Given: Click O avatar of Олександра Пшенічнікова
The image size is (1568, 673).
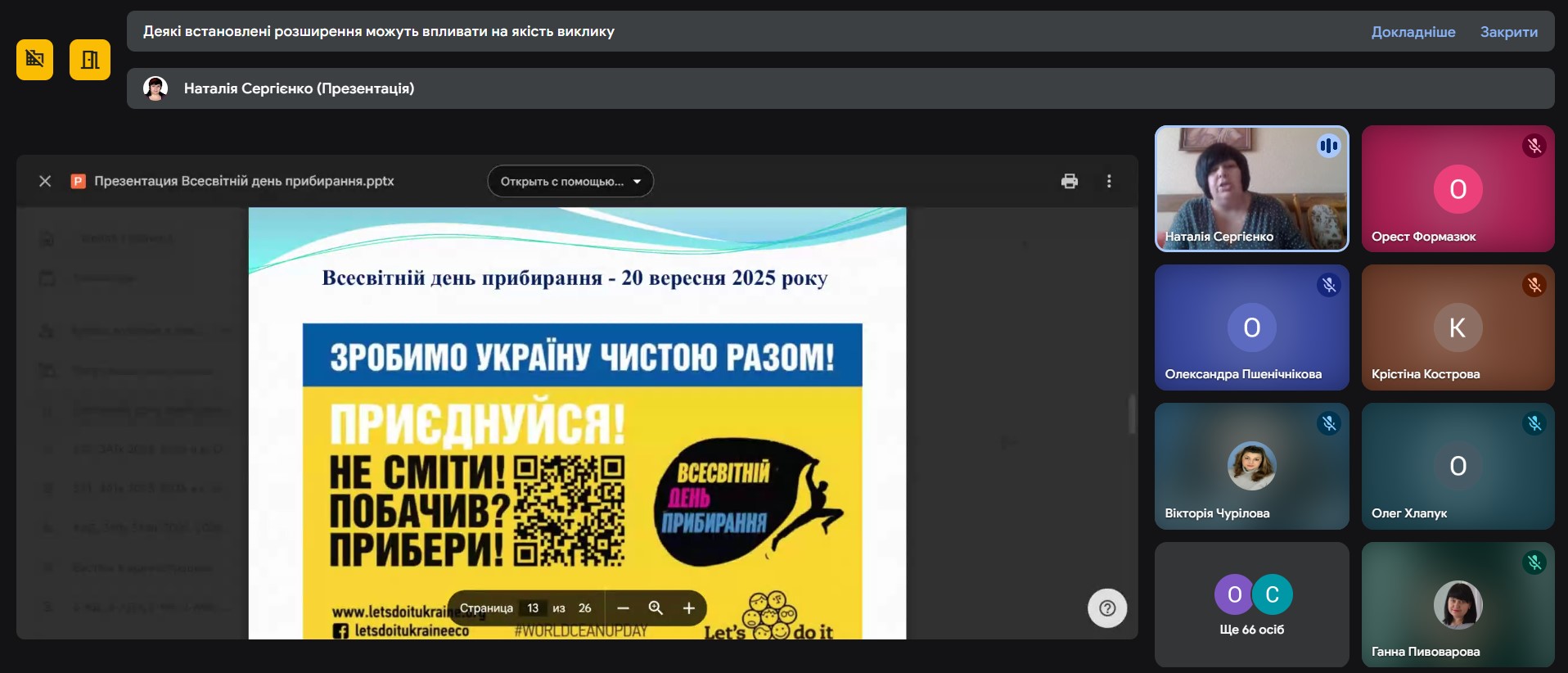Looking at the screenshot, I should pos(1251,327).
